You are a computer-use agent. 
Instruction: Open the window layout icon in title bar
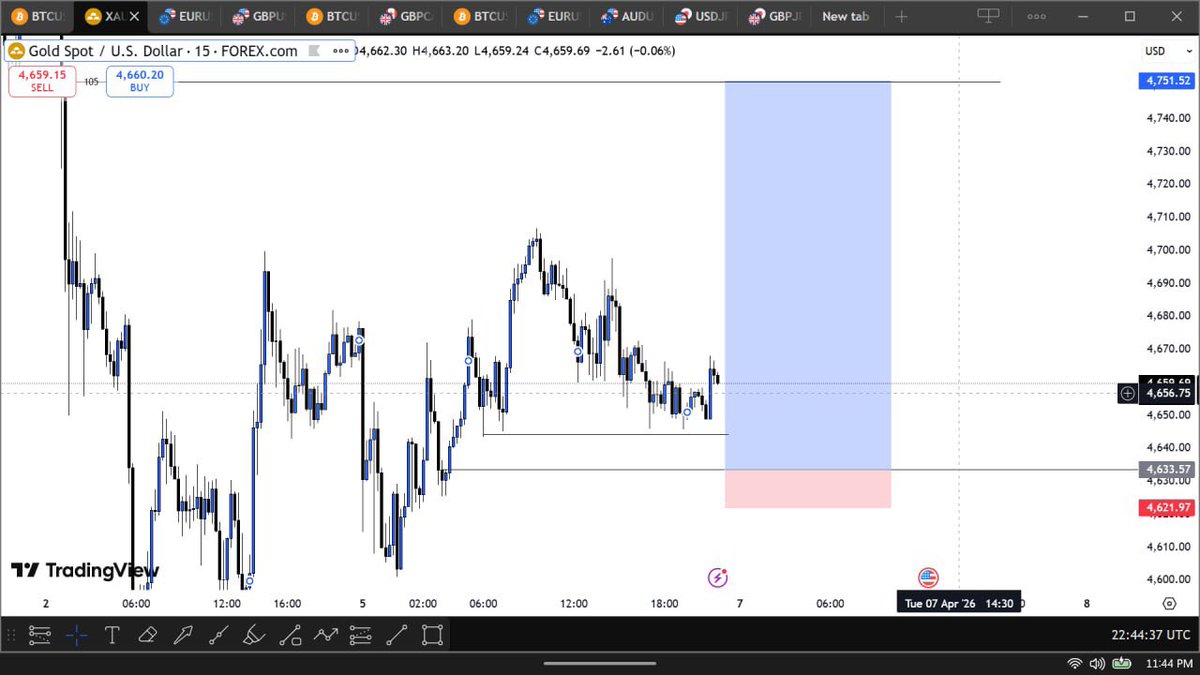[988, 16]
